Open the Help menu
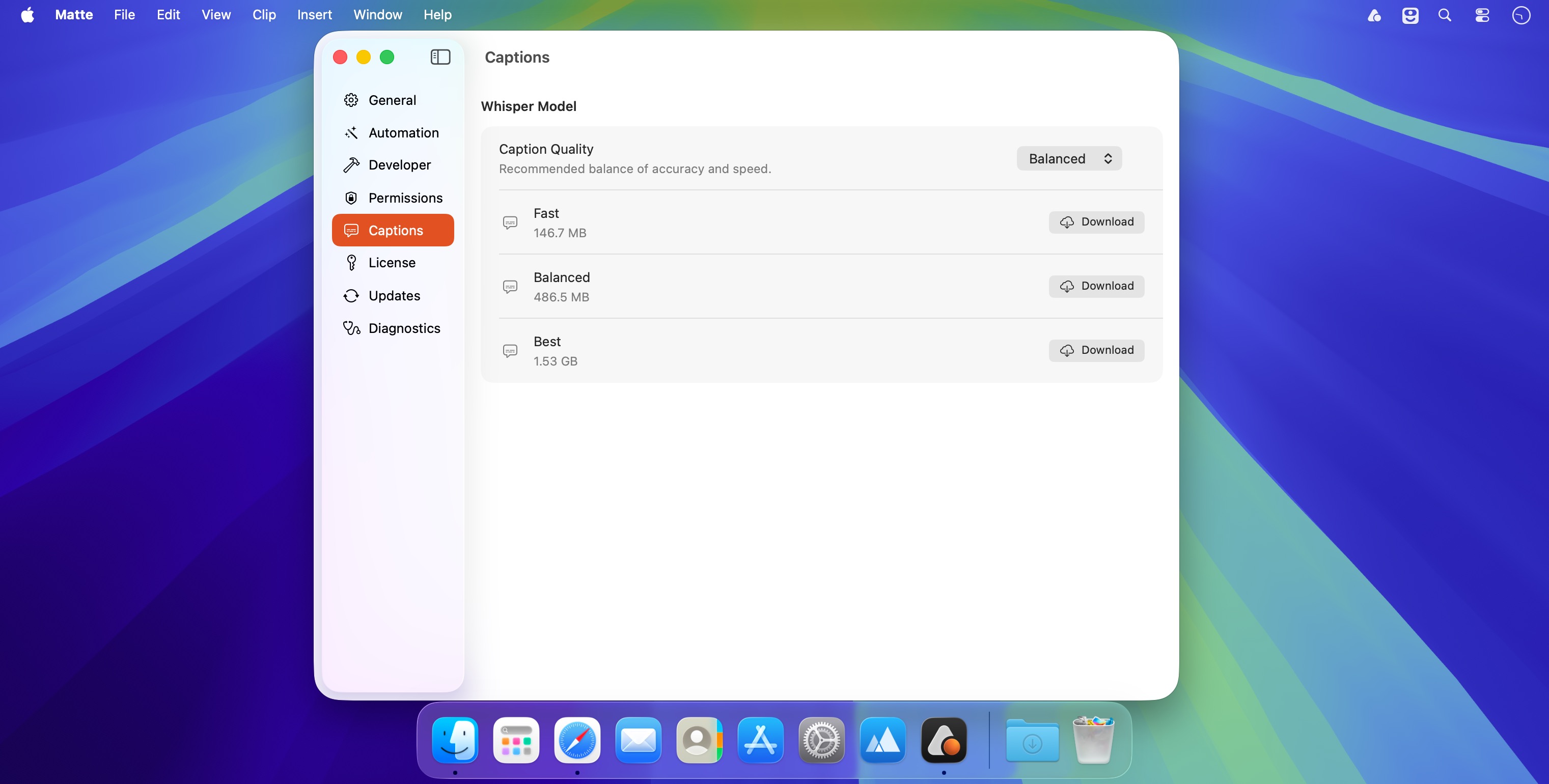 [437, 14]
